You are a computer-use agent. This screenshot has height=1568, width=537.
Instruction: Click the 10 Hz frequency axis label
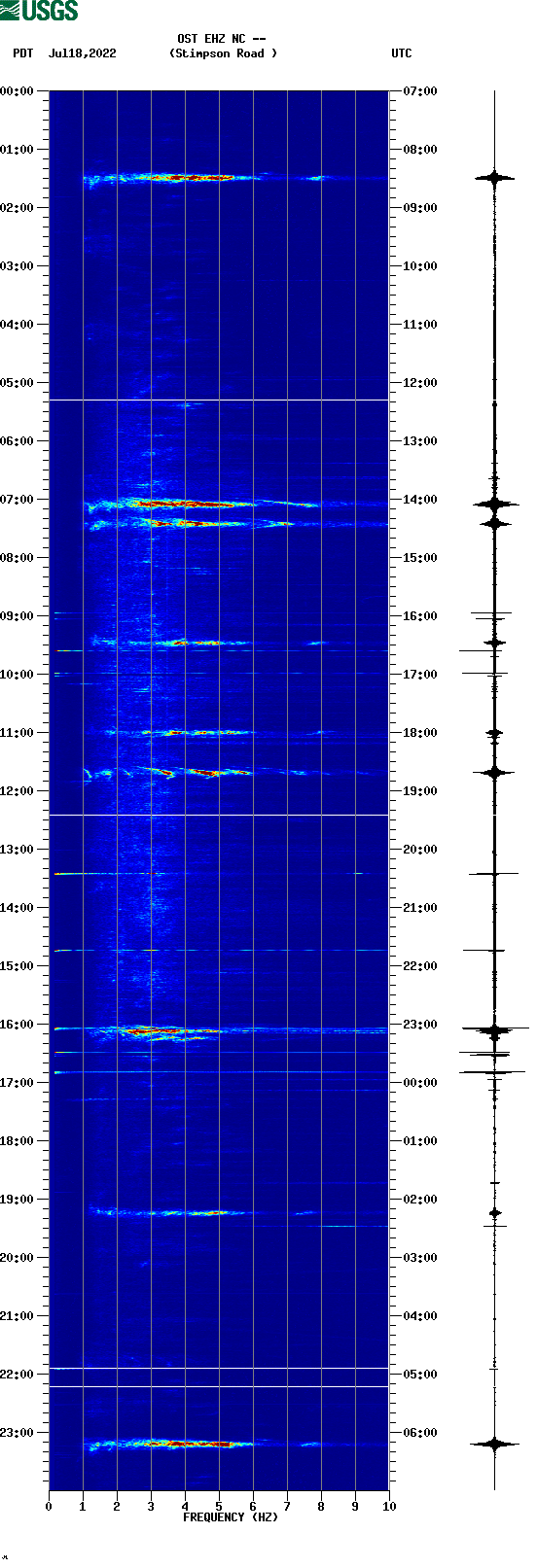click(x=389, y=1507)
